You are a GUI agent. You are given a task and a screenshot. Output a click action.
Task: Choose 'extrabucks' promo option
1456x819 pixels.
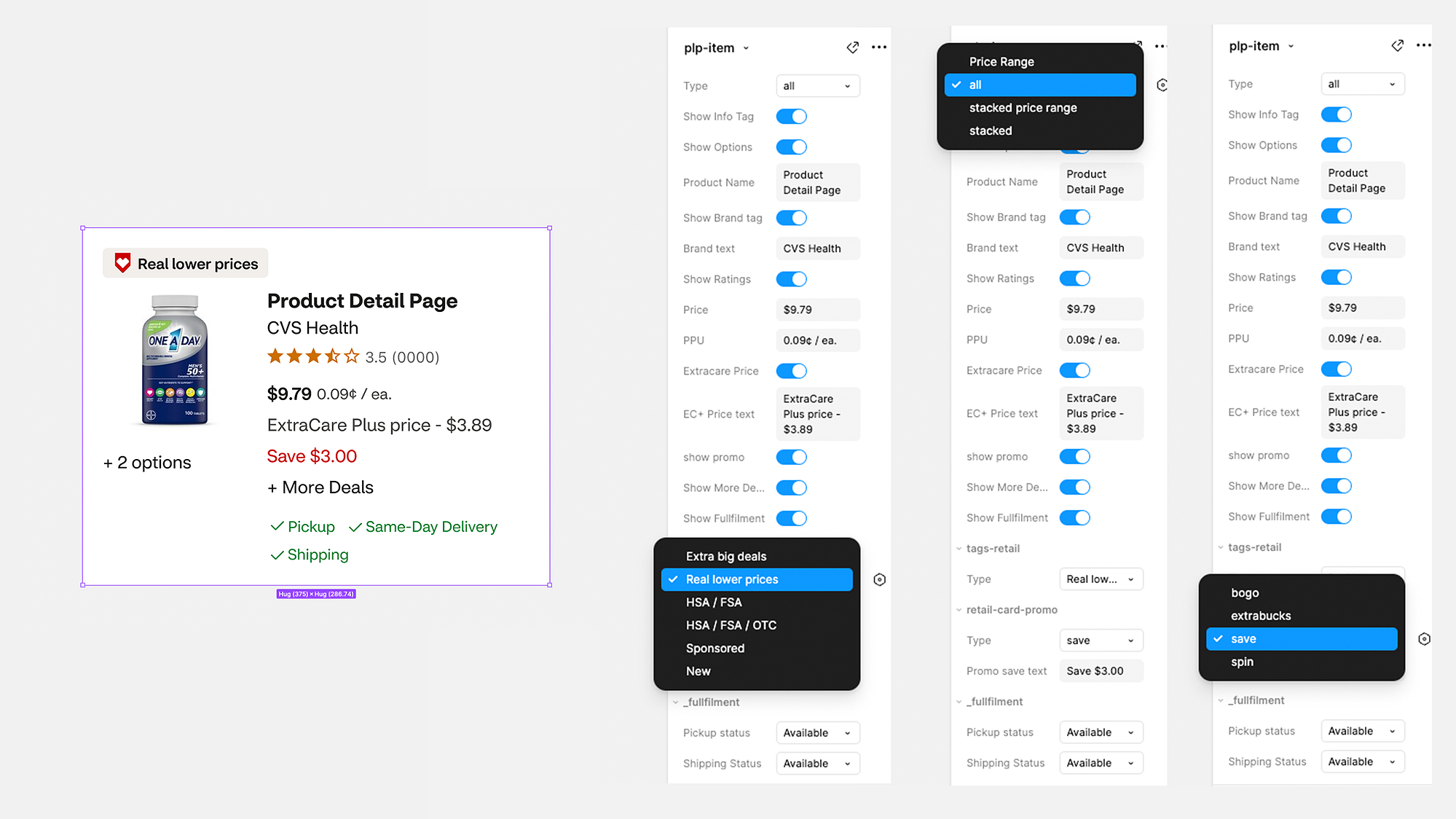pos(1302,616)
